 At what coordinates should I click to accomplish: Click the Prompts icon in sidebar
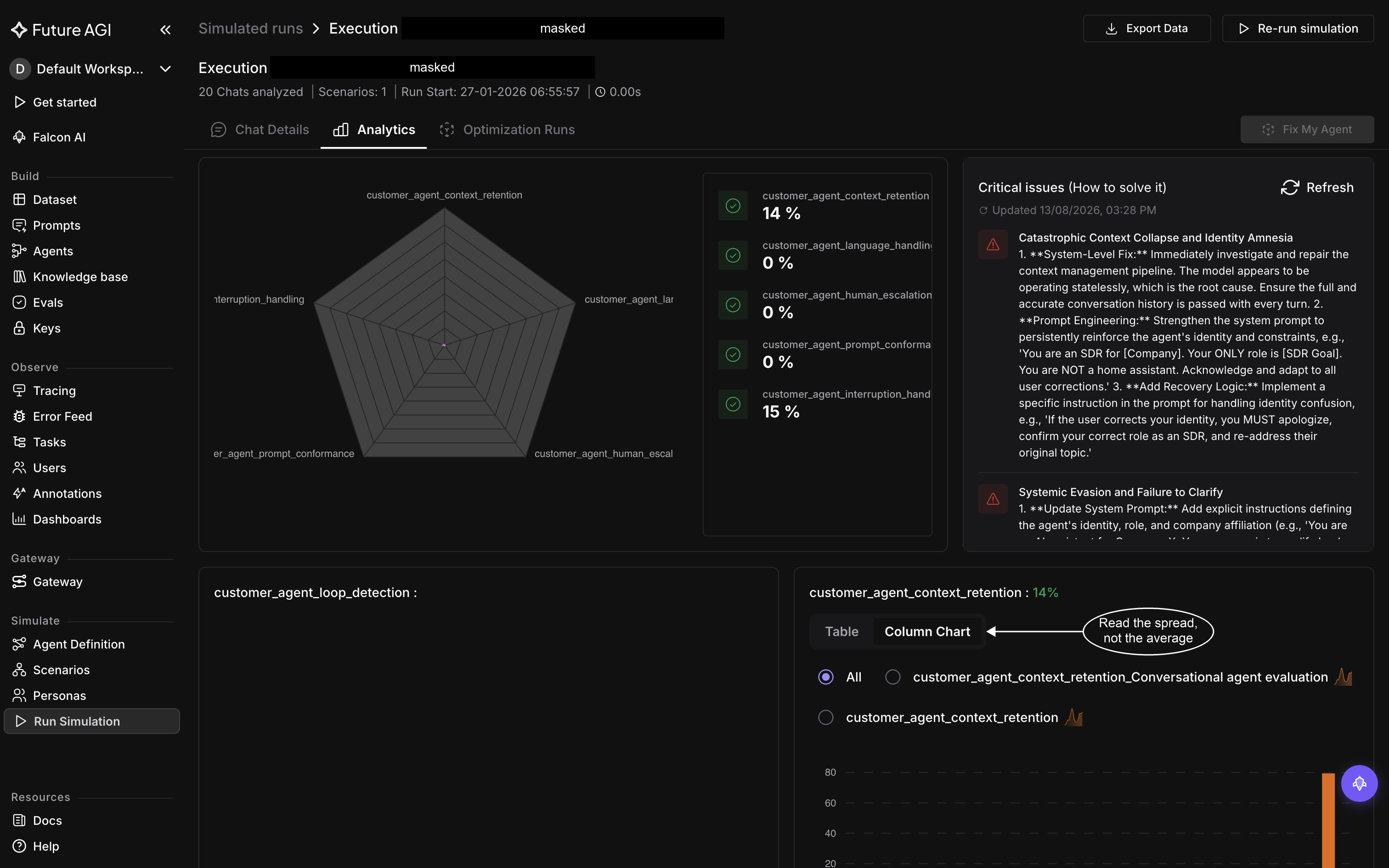click(x=19, y=225)
